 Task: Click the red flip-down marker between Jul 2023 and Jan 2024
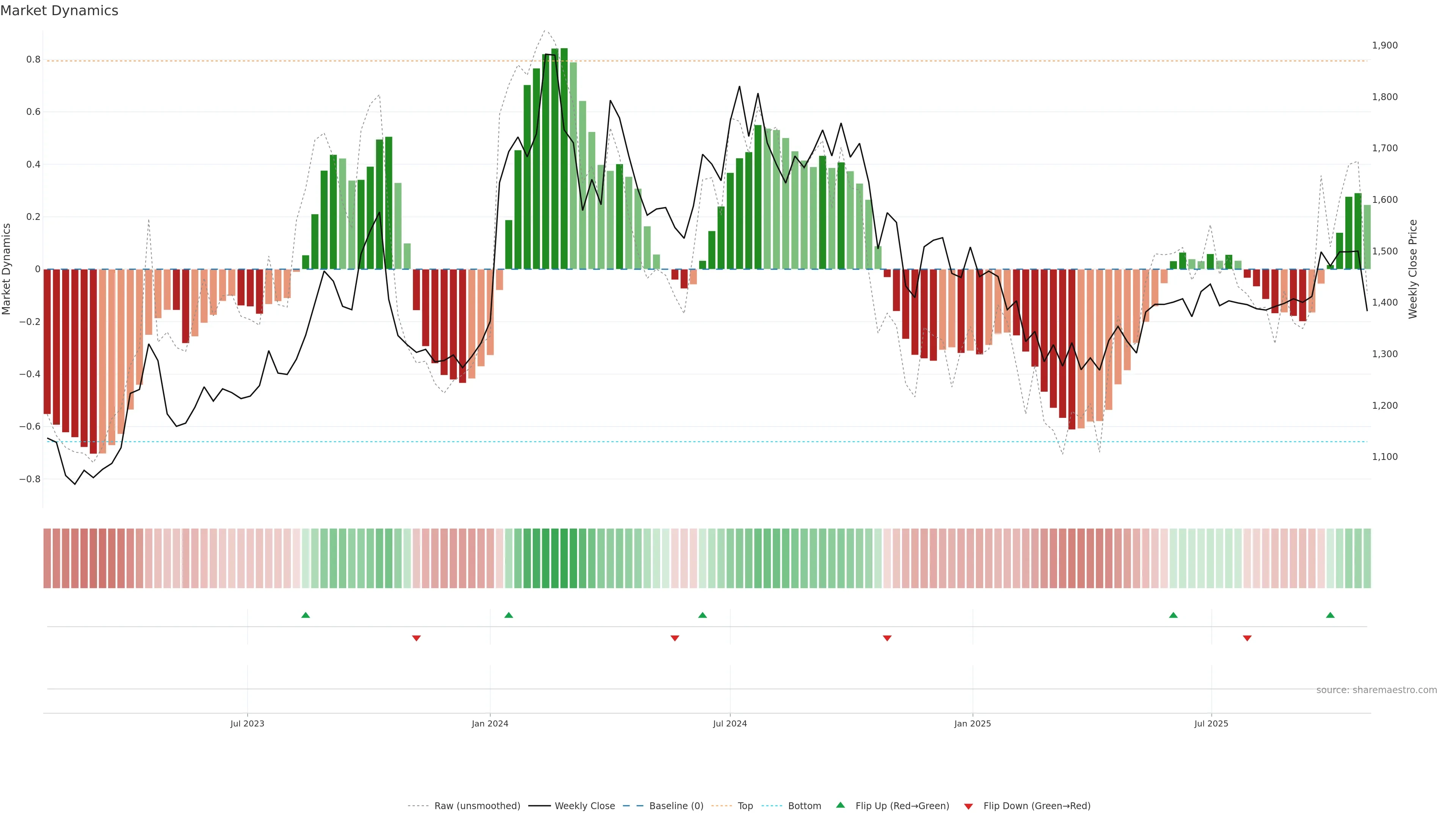(x=417, y=638)
